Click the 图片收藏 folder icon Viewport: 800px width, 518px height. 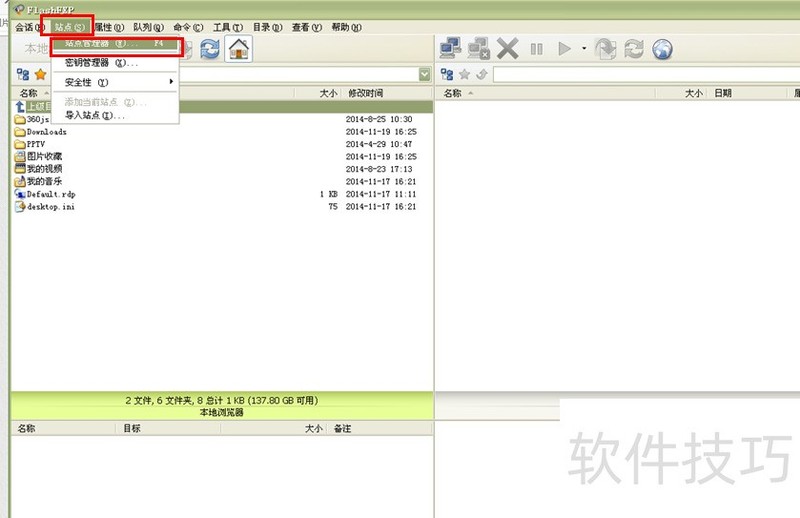tap(20, 156)
